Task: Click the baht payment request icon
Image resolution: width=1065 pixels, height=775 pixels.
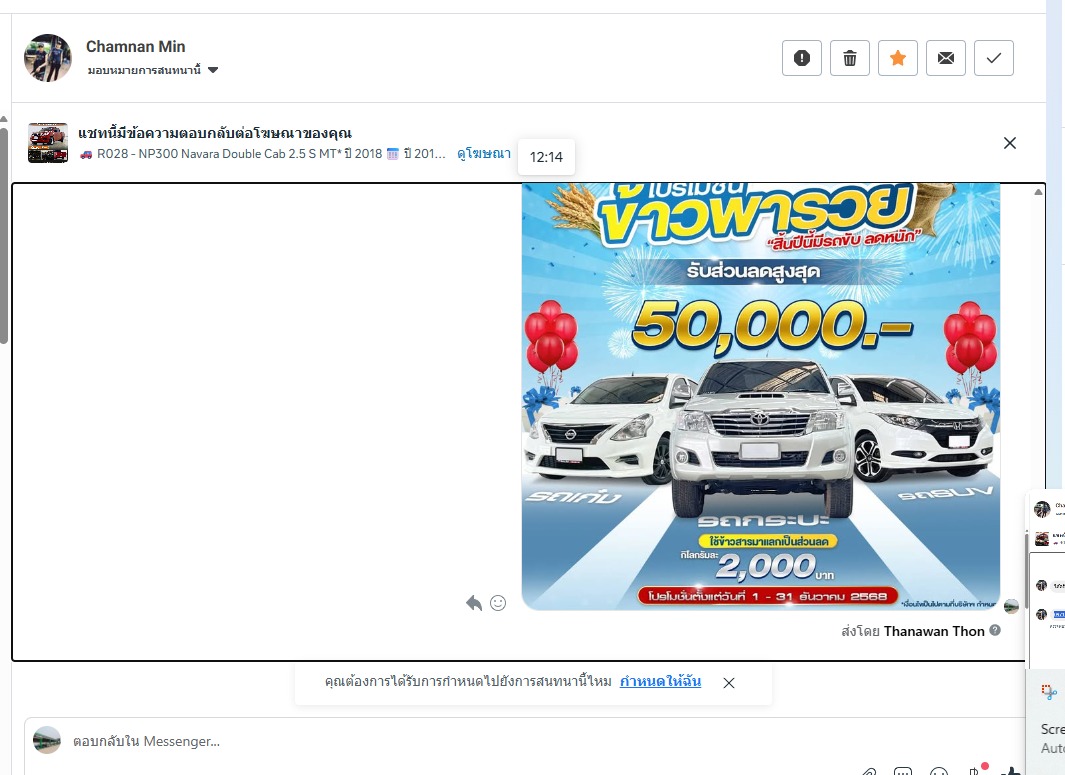Action: coord(976,770)
